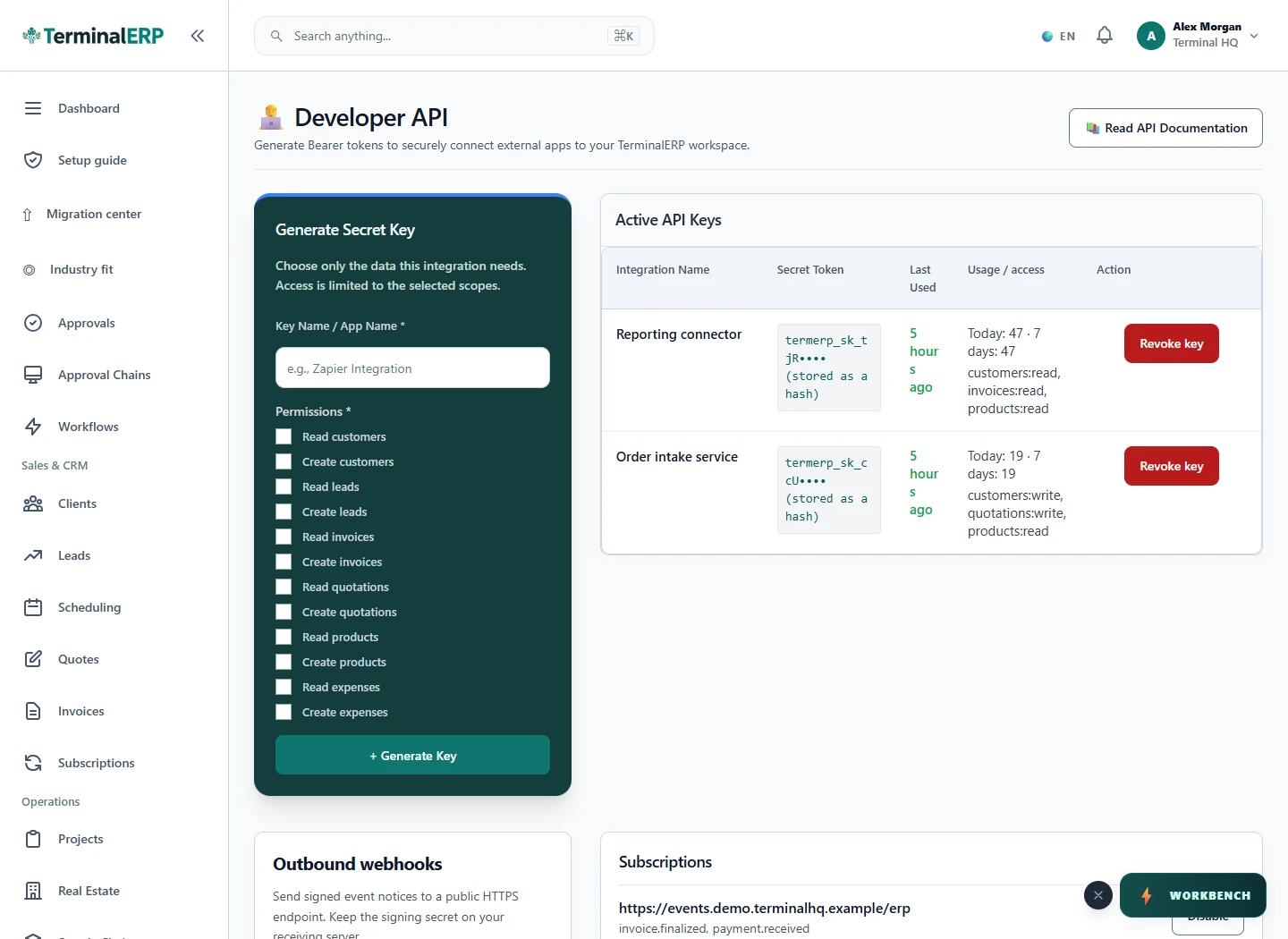This screenshot has width=1288, height=939.
Task: Tick the Create expenses checkbox
Action: (x=284, y=712)
